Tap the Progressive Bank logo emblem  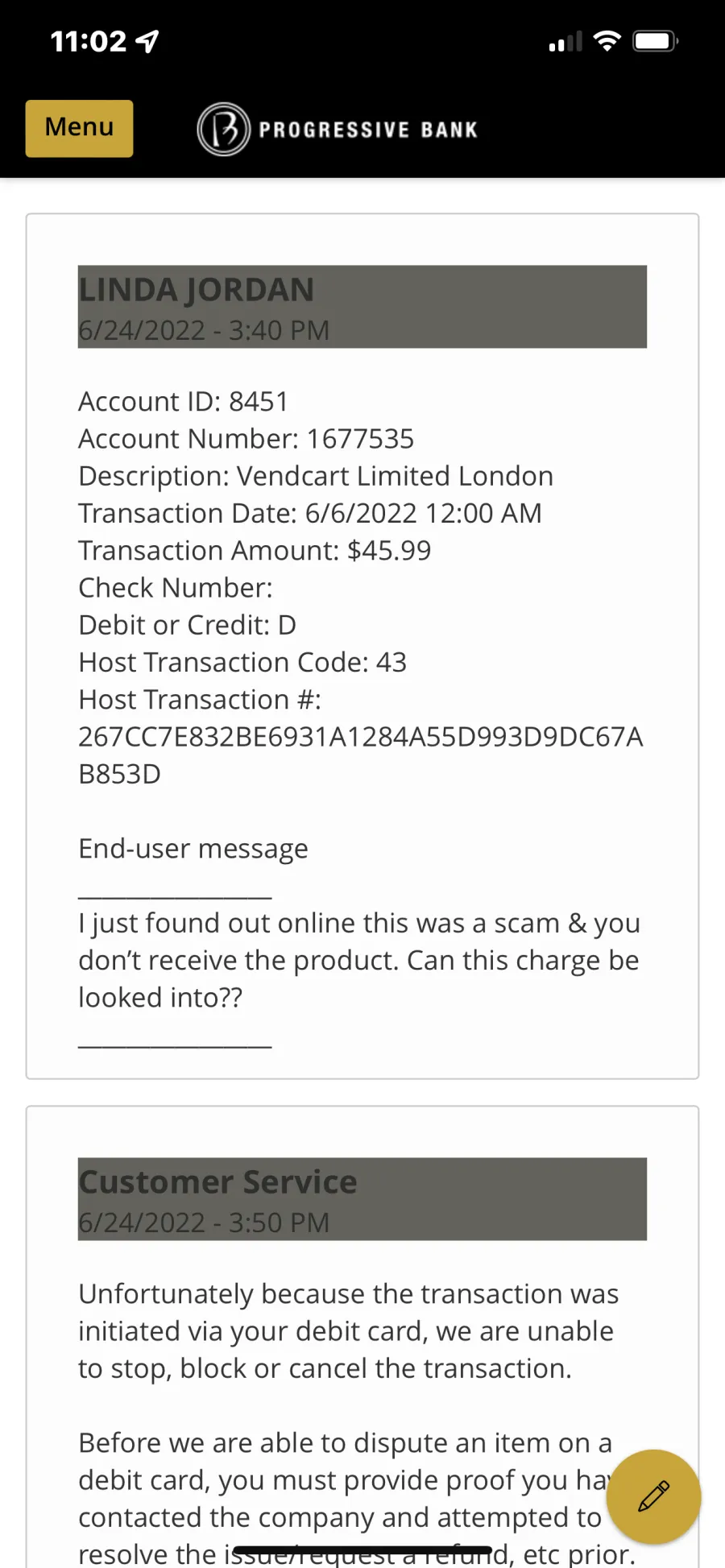point(223,129)
